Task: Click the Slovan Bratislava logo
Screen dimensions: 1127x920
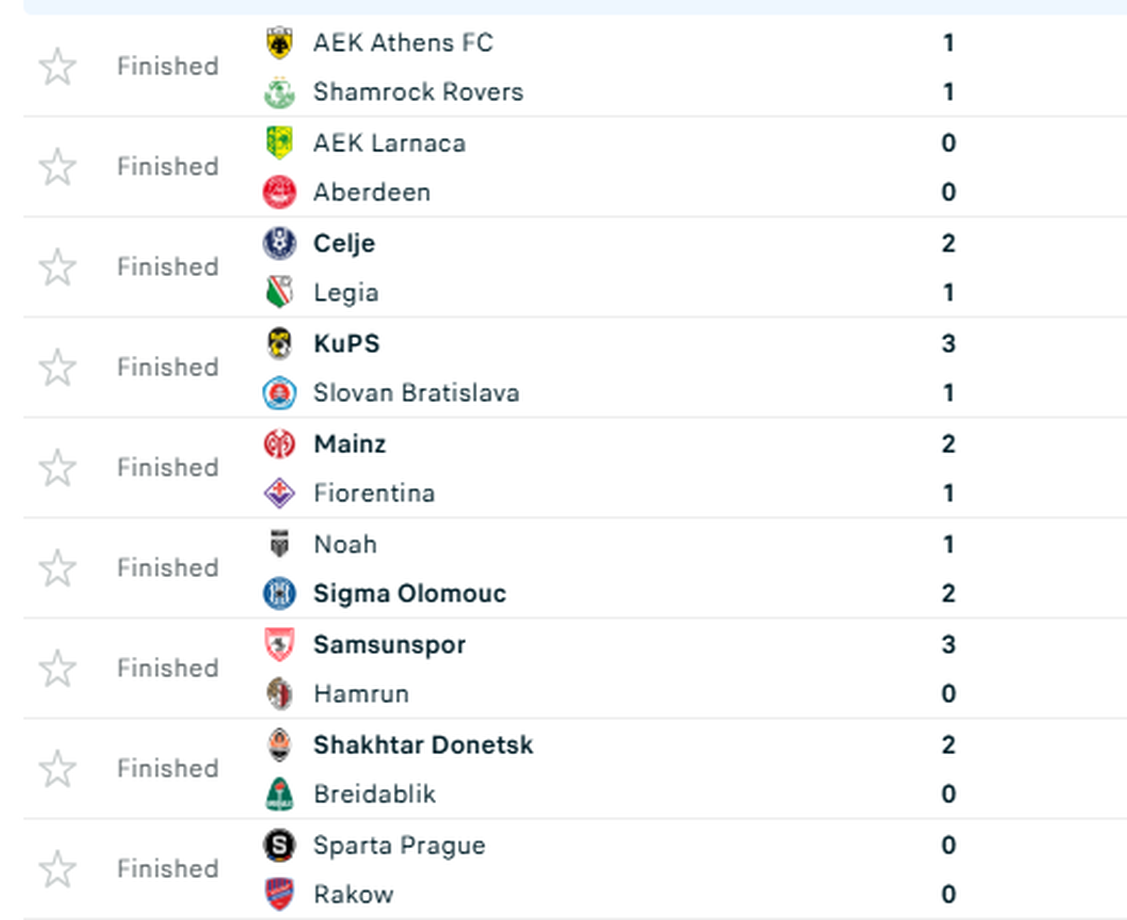Action: pyautogui.click(x=279, y=393)
